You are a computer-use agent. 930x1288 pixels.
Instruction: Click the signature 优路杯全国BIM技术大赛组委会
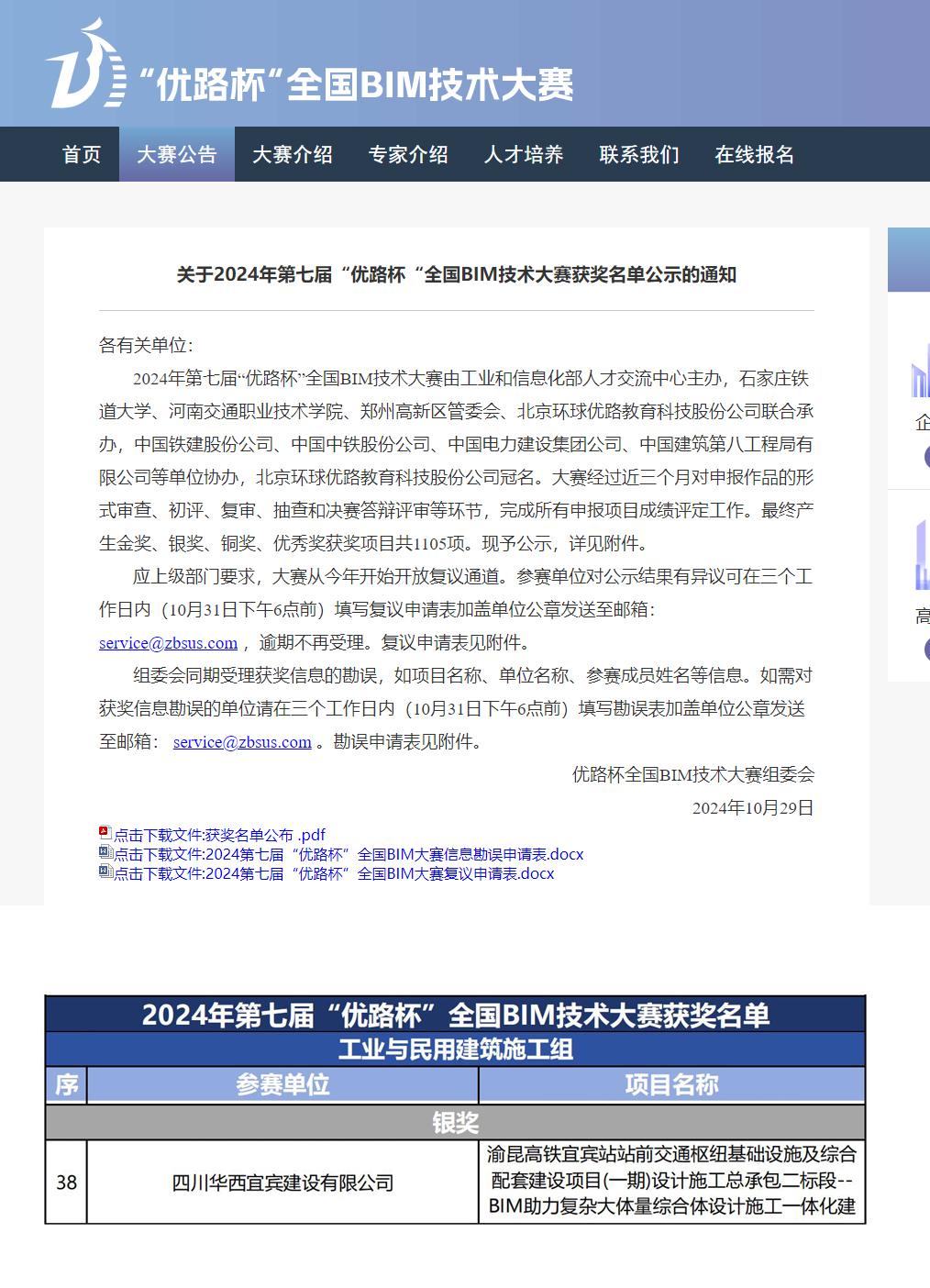point(693,774)
